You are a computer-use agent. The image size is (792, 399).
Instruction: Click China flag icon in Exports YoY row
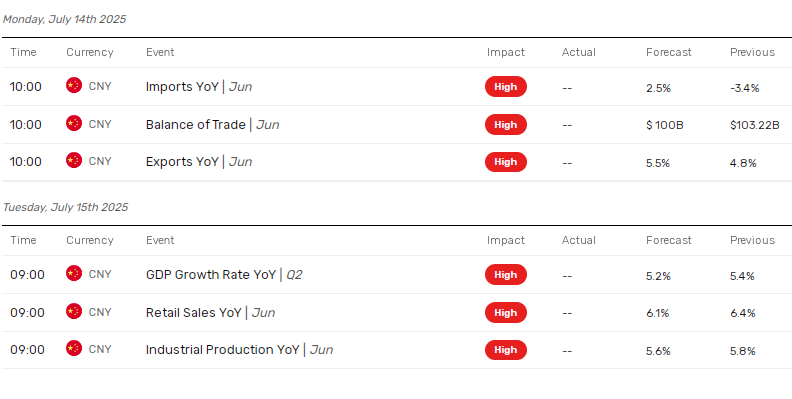click(74, 160)
